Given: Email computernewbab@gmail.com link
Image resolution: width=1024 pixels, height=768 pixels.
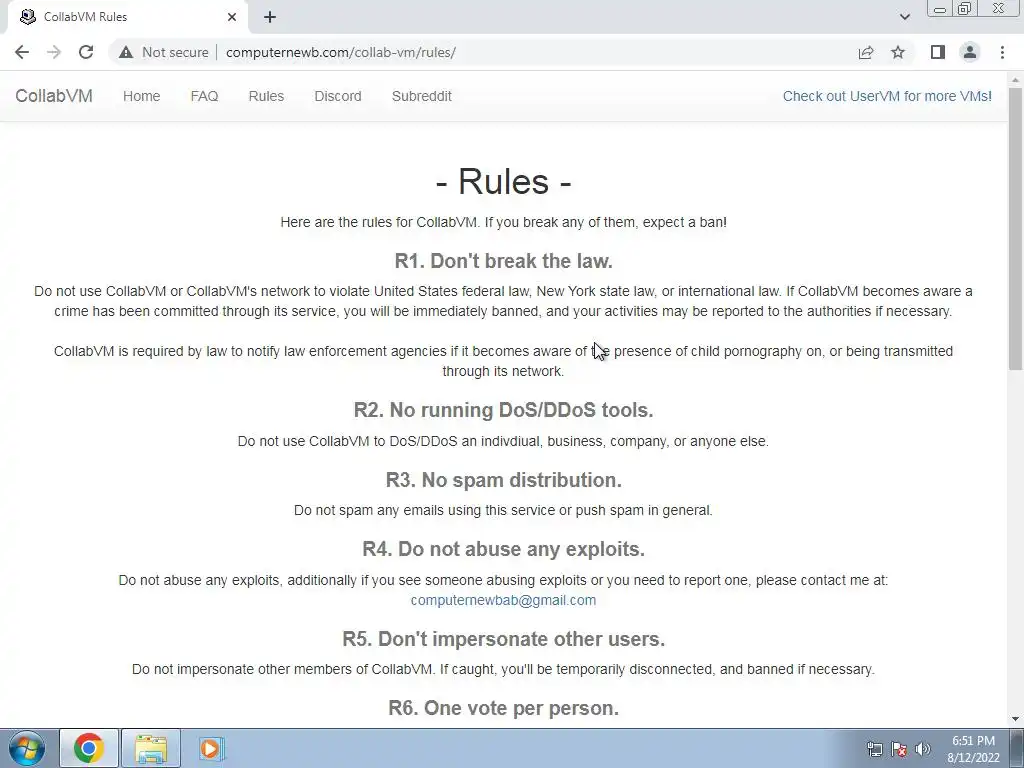Looking at the screenshot, I should click(x=503, y=600).
